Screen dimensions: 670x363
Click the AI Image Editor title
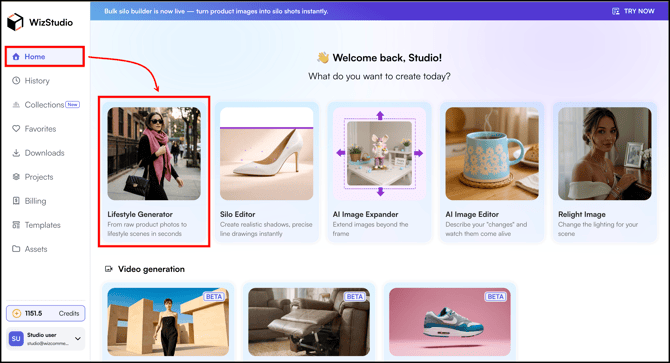coord(472,214)
